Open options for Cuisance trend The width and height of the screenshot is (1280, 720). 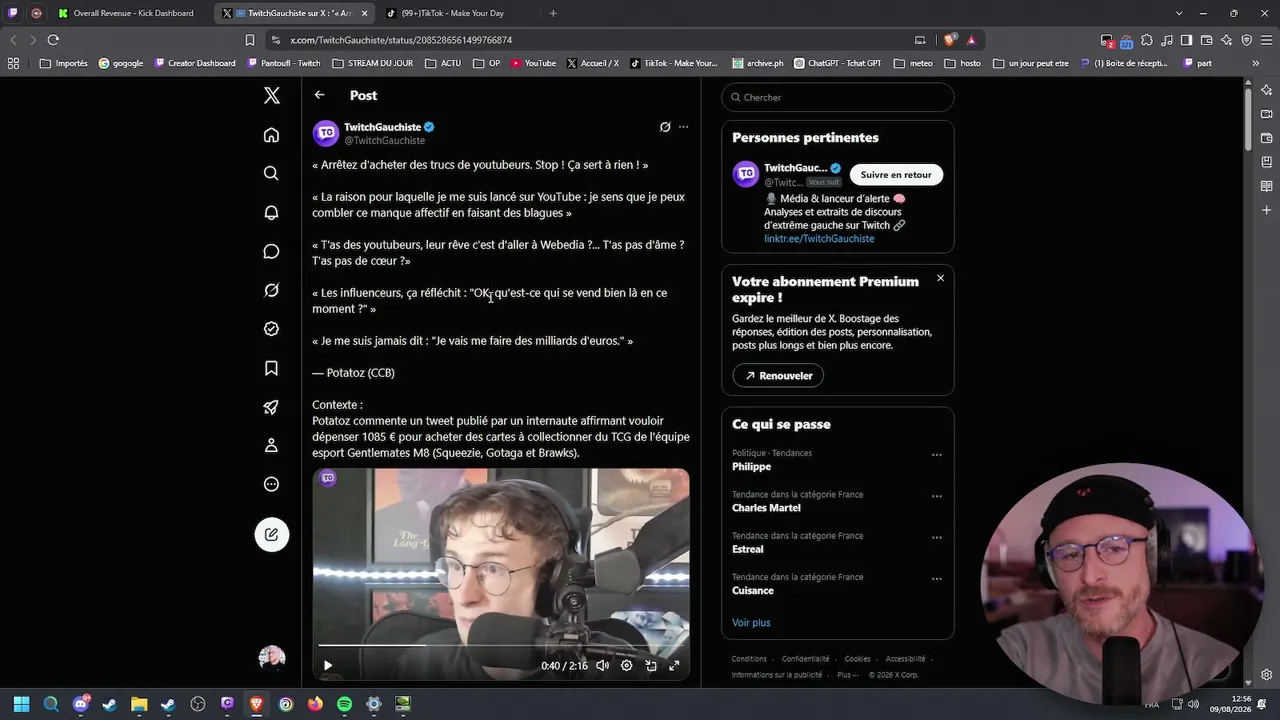tap(937, 578)
